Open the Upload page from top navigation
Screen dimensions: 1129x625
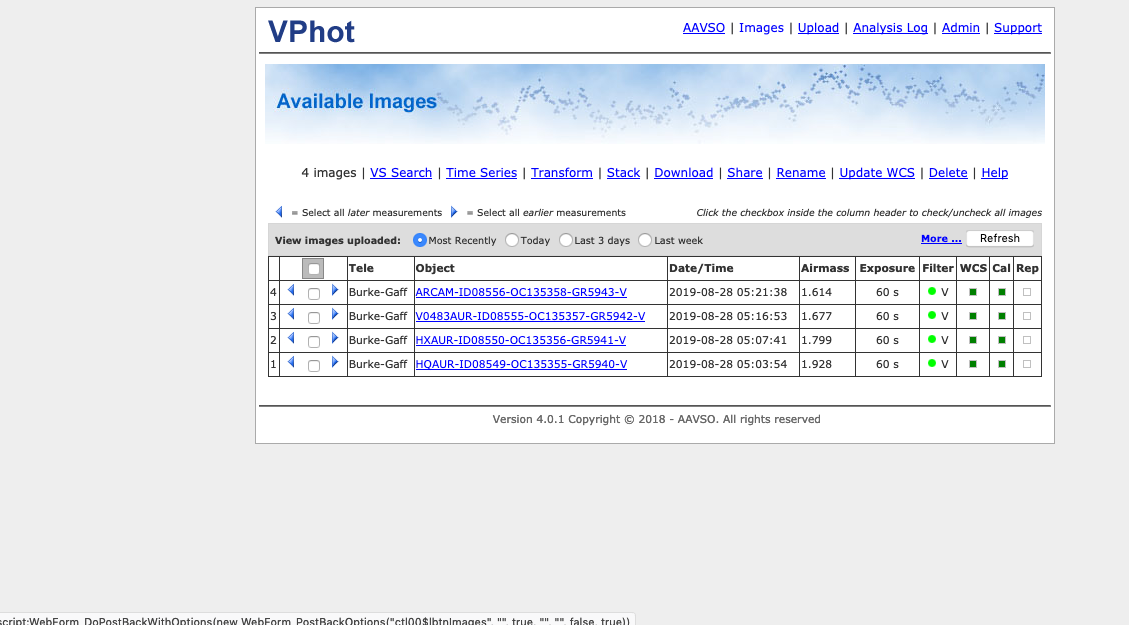click(818, 28)
